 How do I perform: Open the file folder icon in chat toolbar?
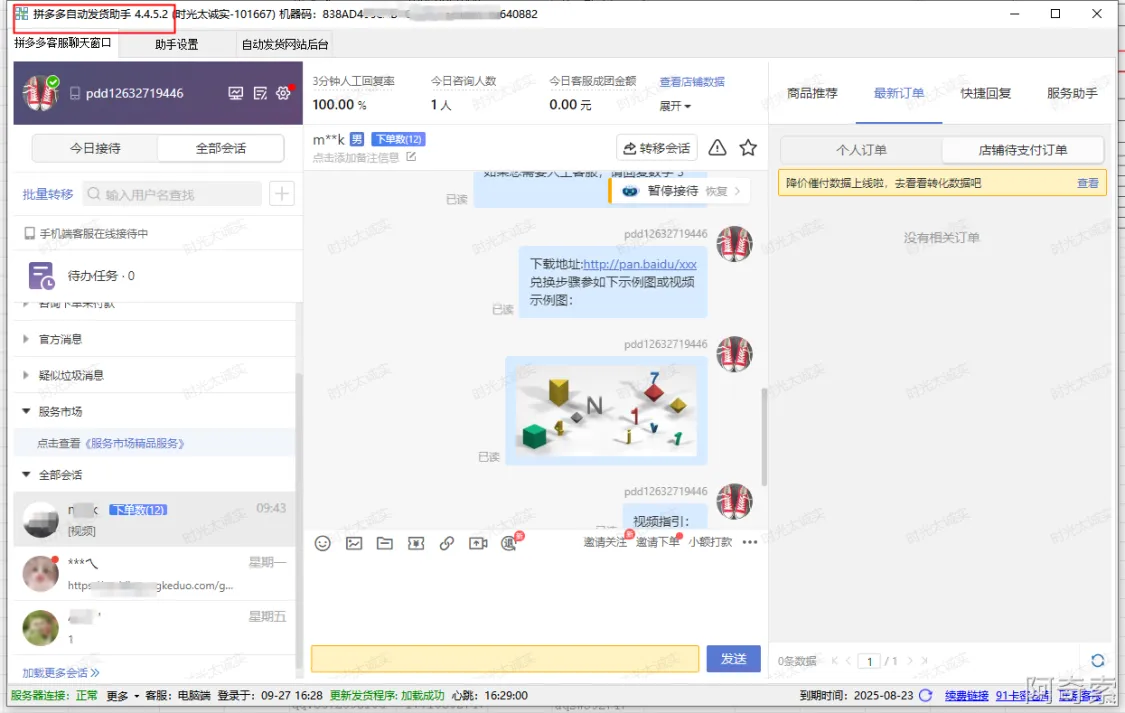tap(385, 543)
